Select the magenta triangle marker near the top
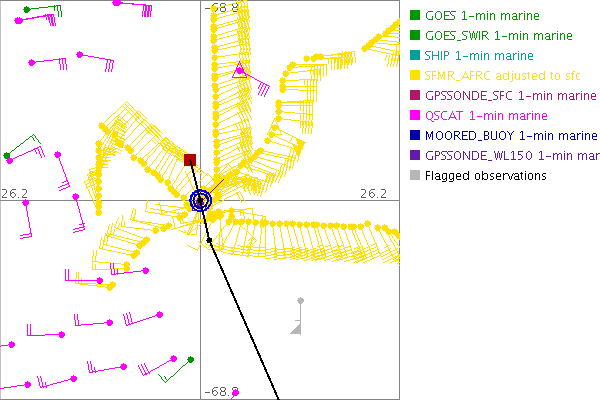Viewport: 600px width, 400px height. click(x=239, y=71)
